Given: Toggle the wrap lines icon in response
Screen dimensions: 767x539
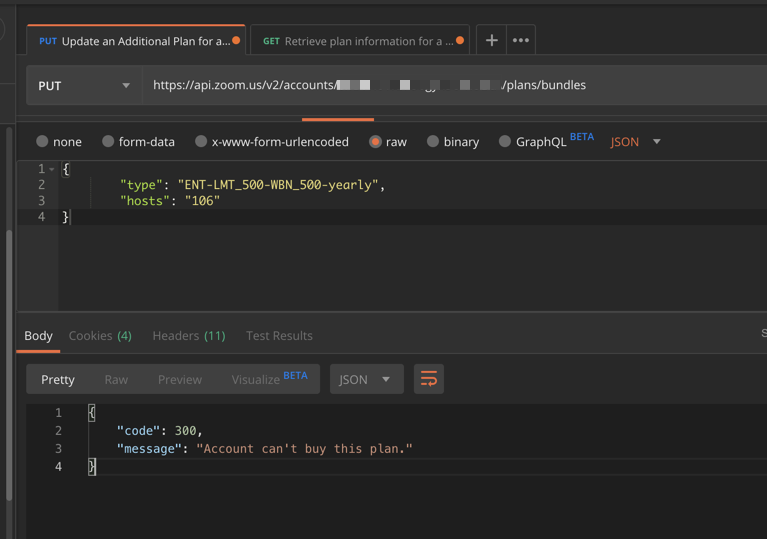Looking at the screenshot, I should [x=429, y=379].
